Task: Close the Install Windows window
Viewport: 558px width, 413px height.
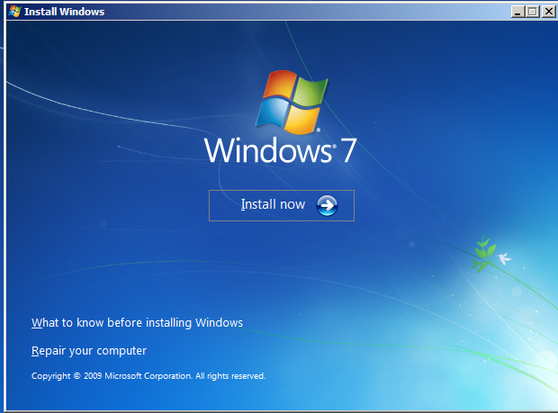Action: coord(548,12)
